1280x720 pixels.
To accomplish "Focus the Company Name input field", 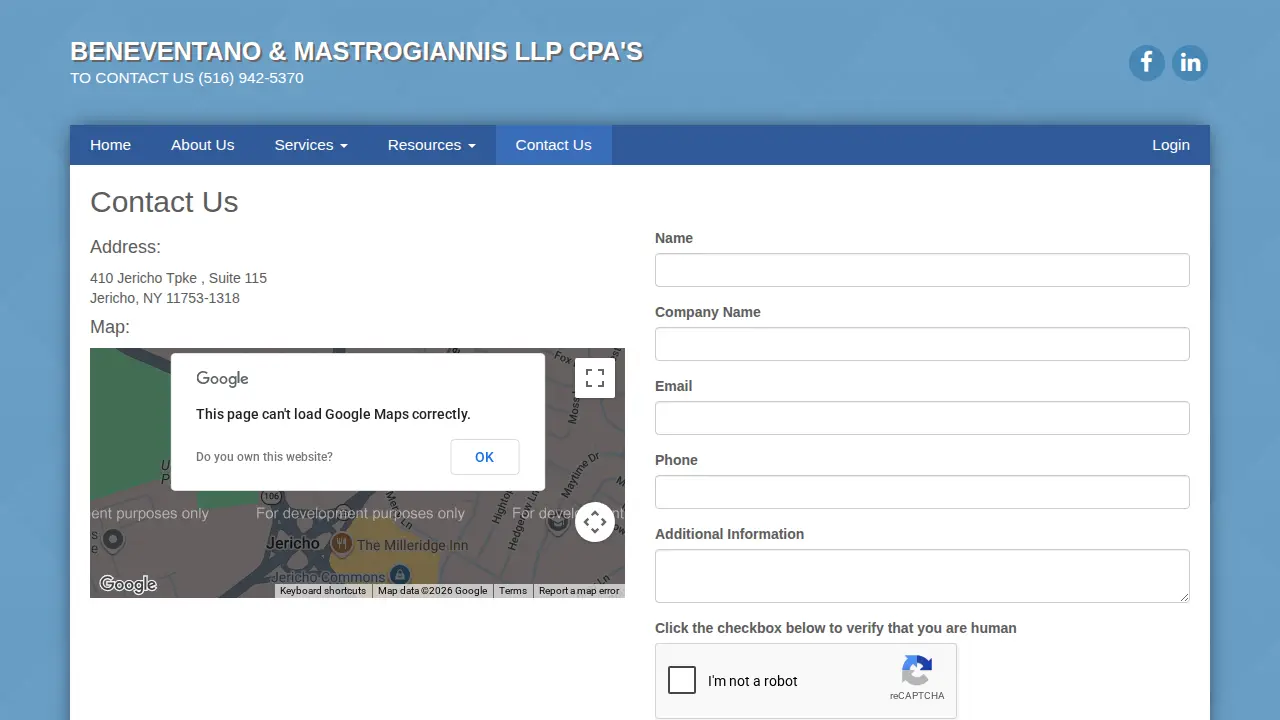I will [922, 344].
